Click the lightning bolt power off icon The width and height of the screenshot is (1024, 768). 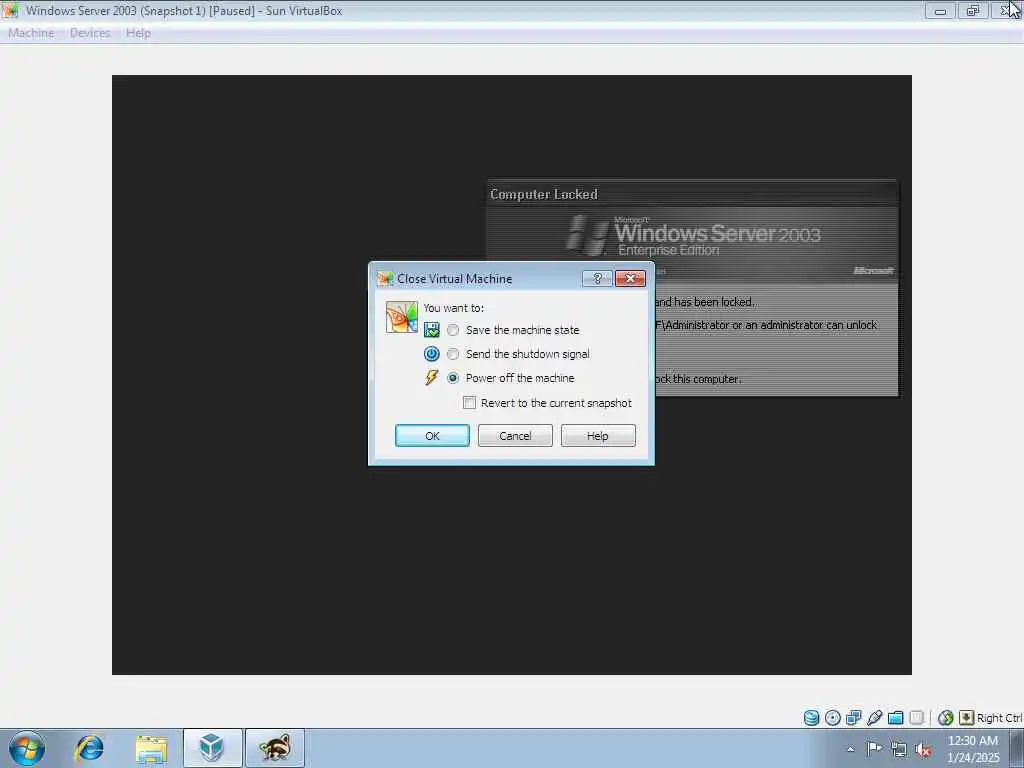[x=431, y=377]
